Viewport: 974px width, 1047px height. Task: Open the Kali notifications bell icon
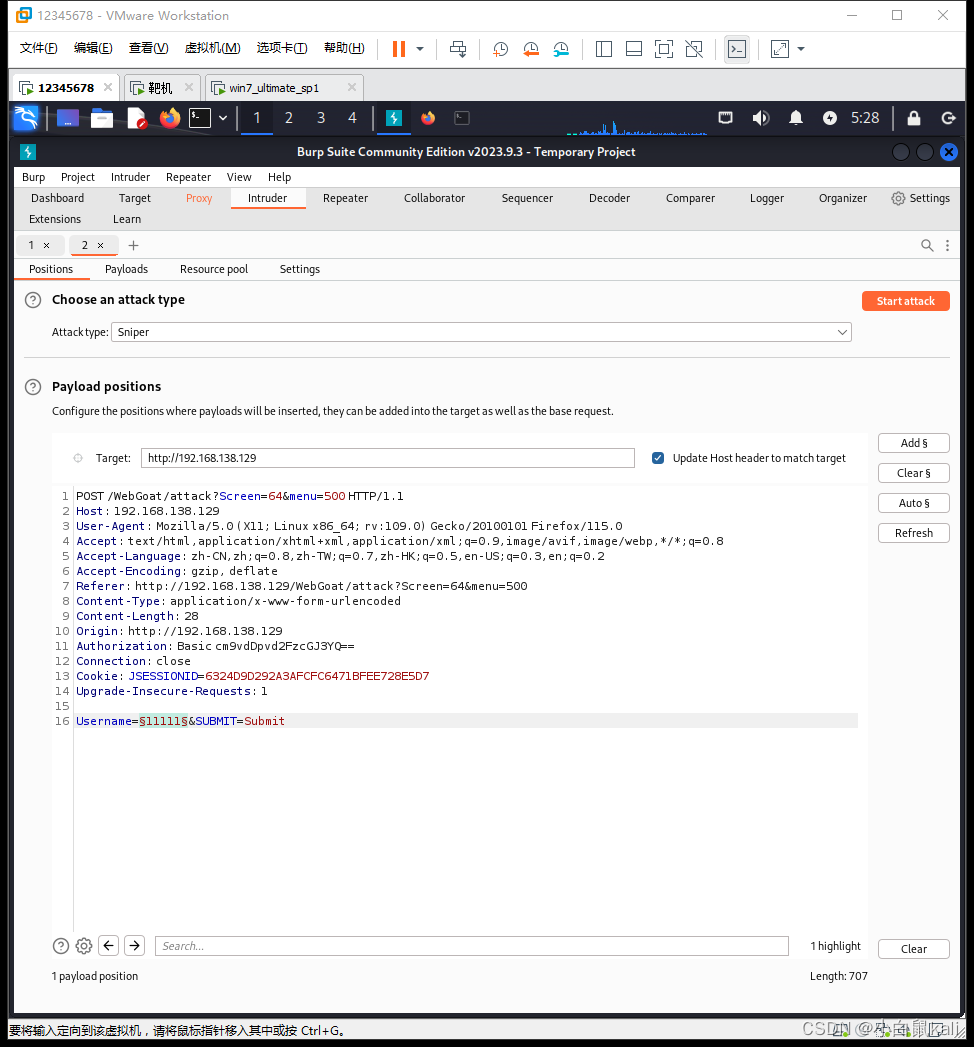pos(796,118)
